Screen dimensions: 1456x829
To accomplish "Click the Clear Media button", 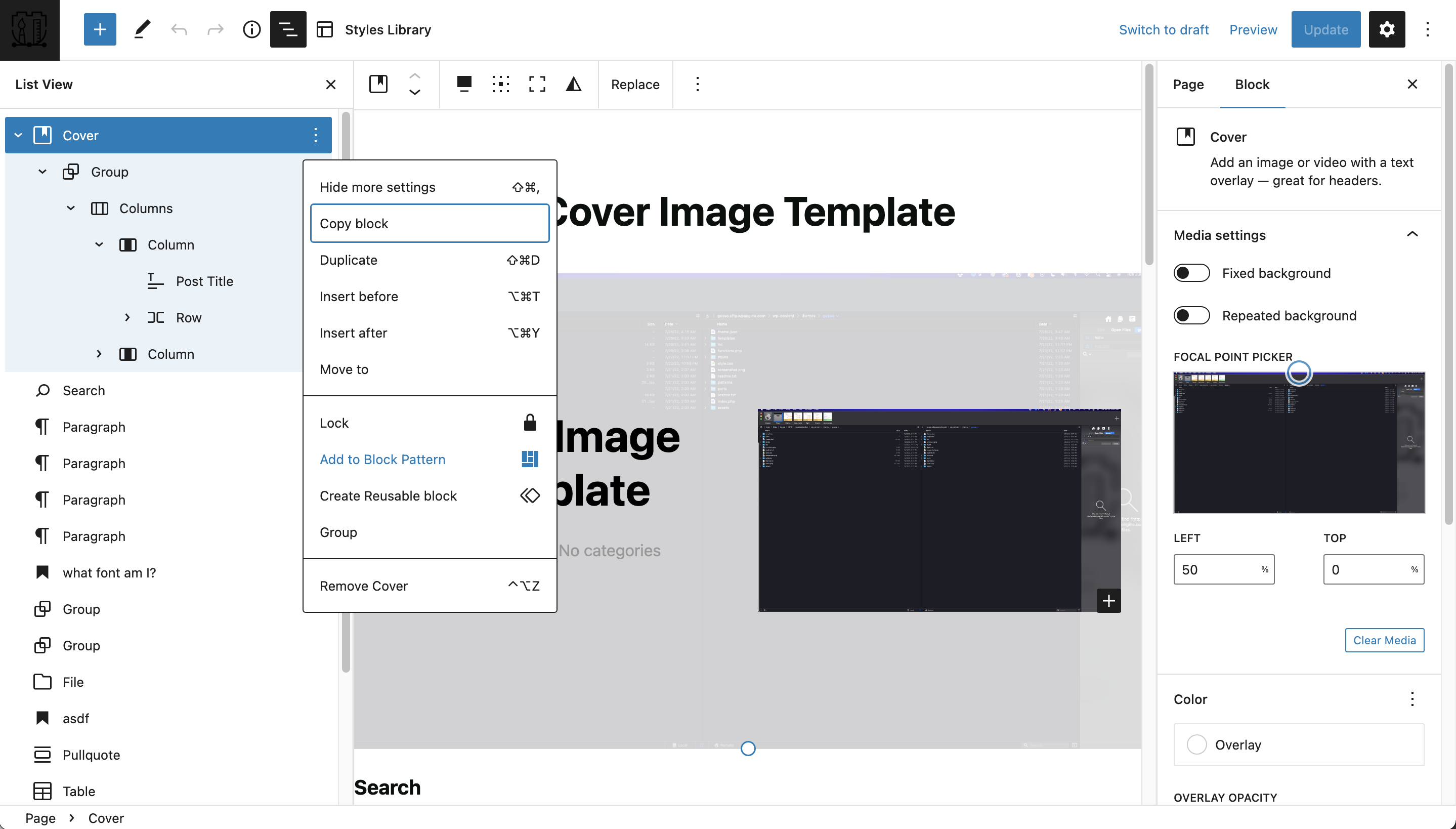I will pos(1384,640).
